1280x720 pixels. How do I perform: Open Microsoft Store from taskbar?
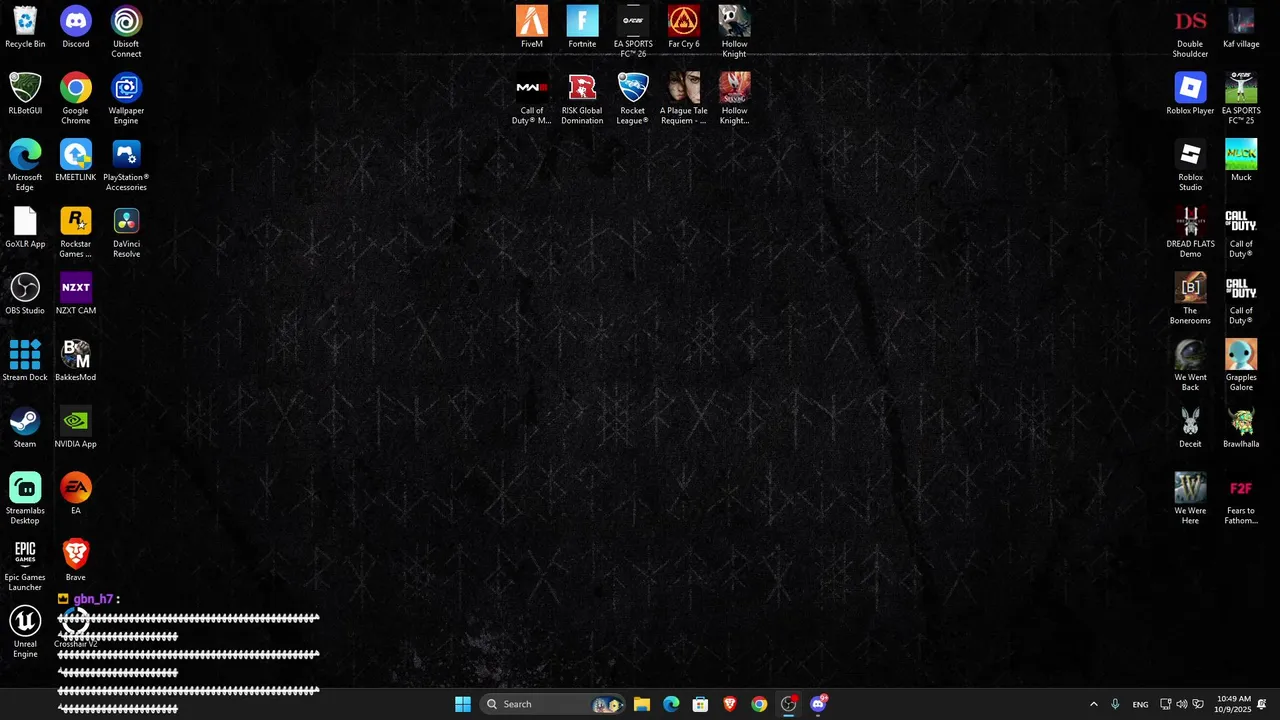[701, 704]
